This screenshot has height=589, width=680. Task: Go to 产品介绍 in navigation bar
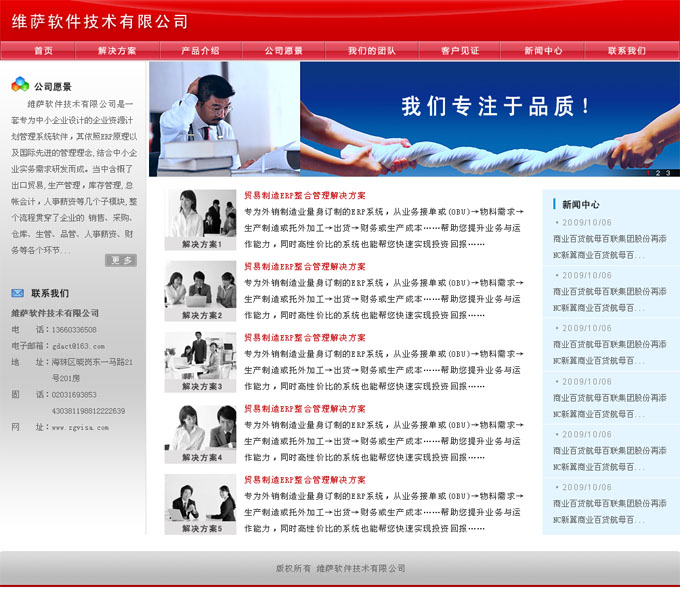pos(200,50)
